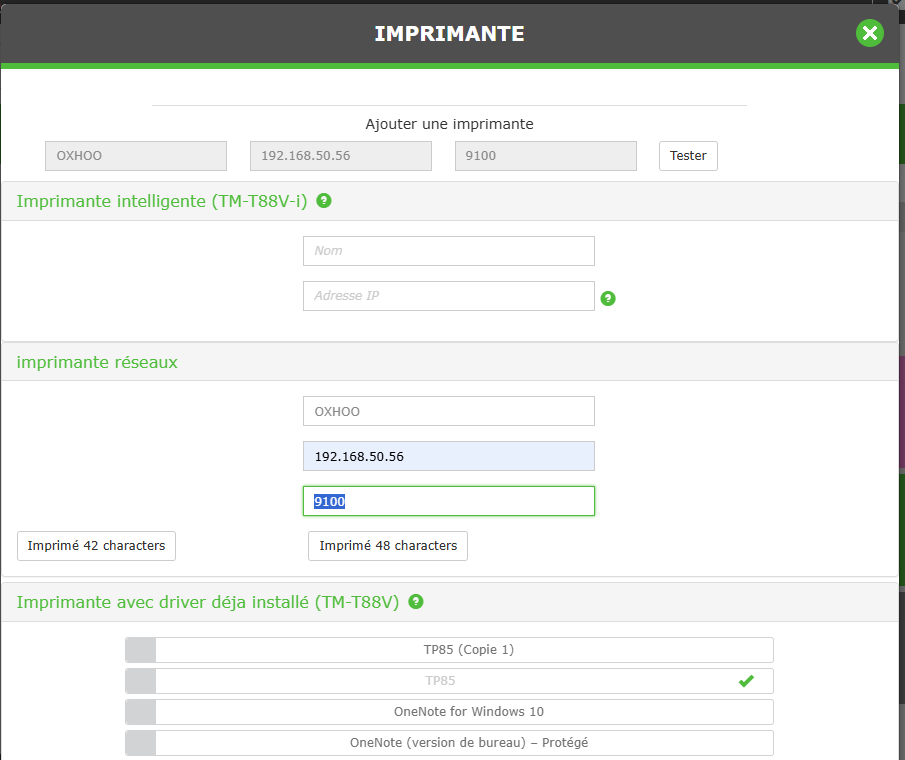905x760 pixels.
Task: Open help icon beside Imprimante avec driver déja installé
Action: (x=416, y=602)
